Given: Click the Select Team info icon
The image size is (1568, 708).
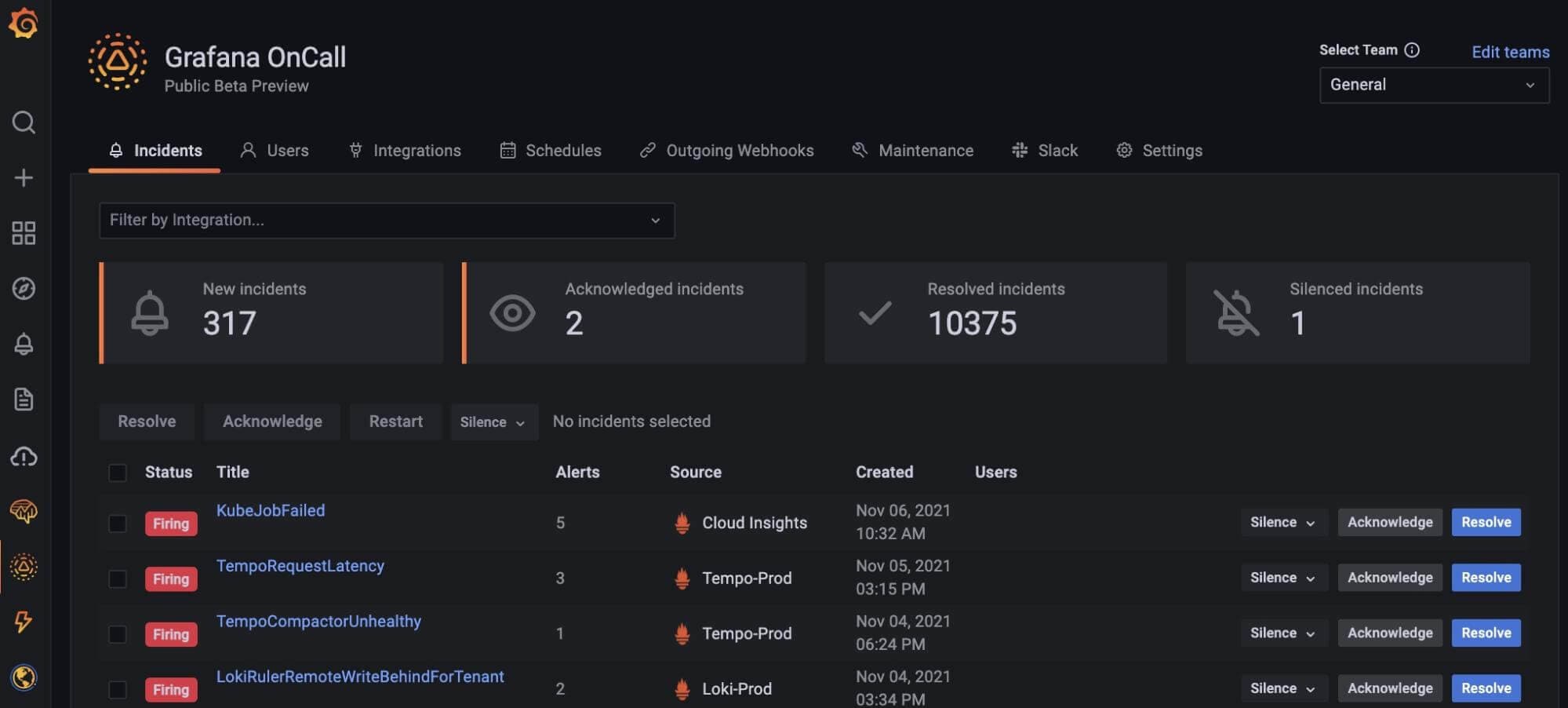Looking at the screenshot, I should pos(1412,50).
